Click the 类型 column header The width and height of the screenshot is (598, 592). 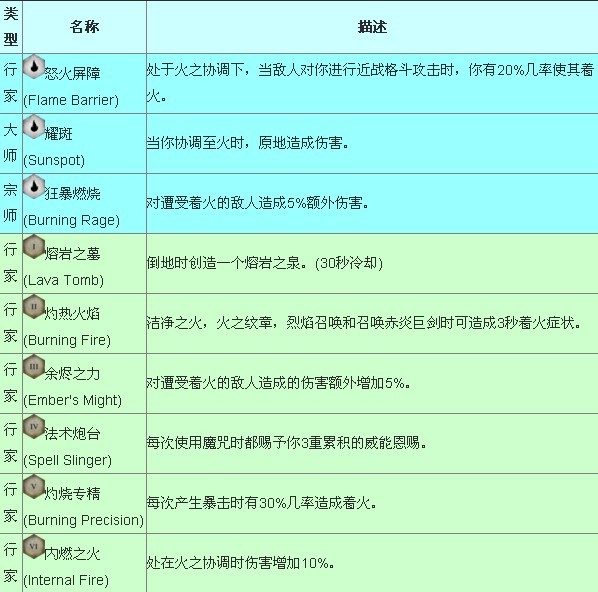(11, 27)
